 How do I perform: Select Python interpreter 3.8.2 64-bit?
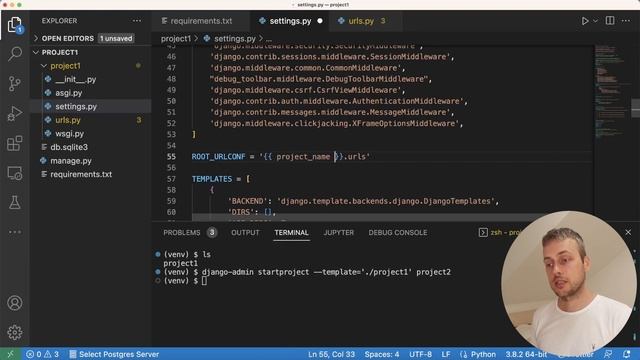pos(526,354)
